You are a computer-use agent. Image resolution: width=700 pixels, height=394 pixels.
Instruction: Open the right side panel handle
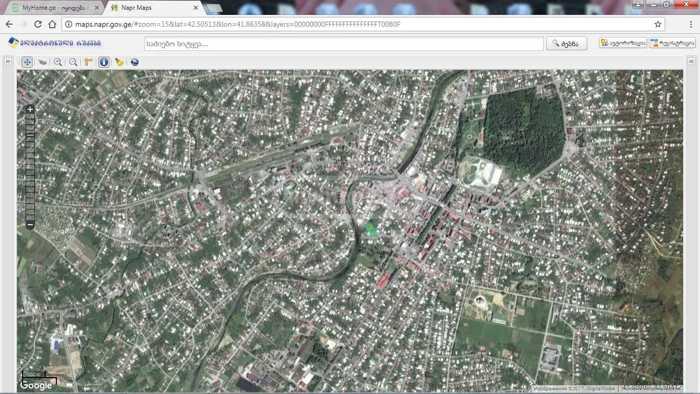click(x=691, y=61)
